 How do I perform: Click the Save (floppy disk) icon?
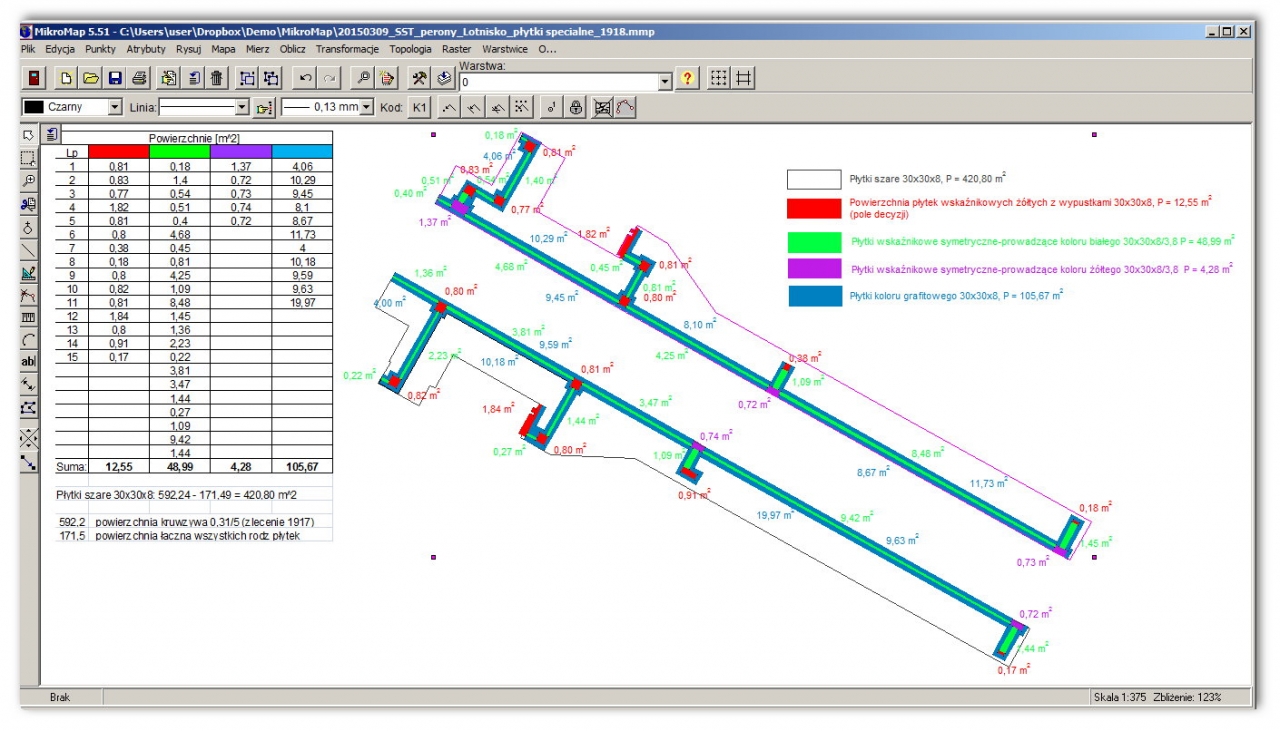[x=115, y=79]
